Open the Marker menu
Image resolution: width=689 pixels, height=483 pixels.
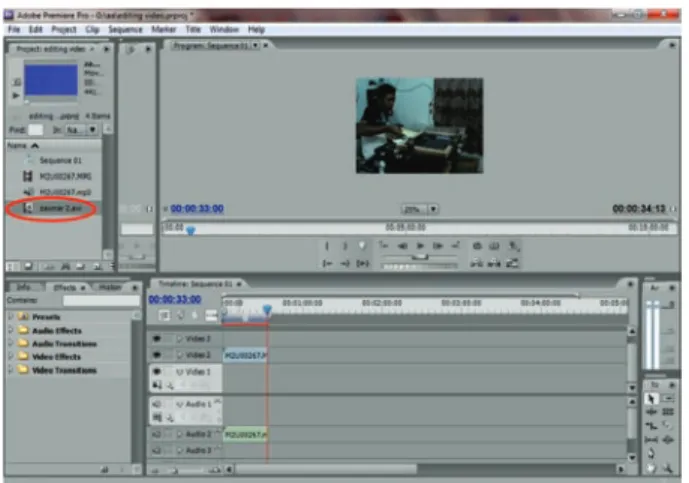[163, 29]
